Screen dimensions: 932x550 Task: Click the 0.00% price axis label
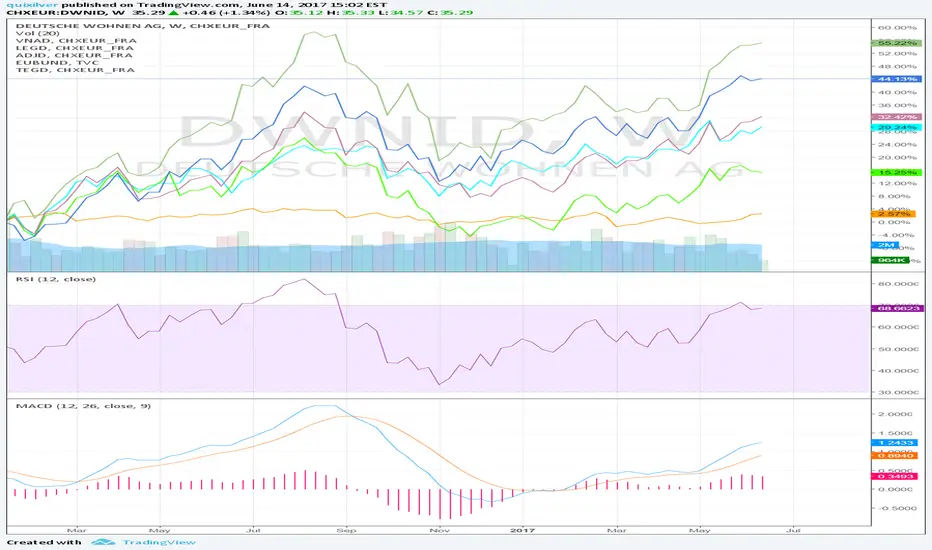click(894, 222)
